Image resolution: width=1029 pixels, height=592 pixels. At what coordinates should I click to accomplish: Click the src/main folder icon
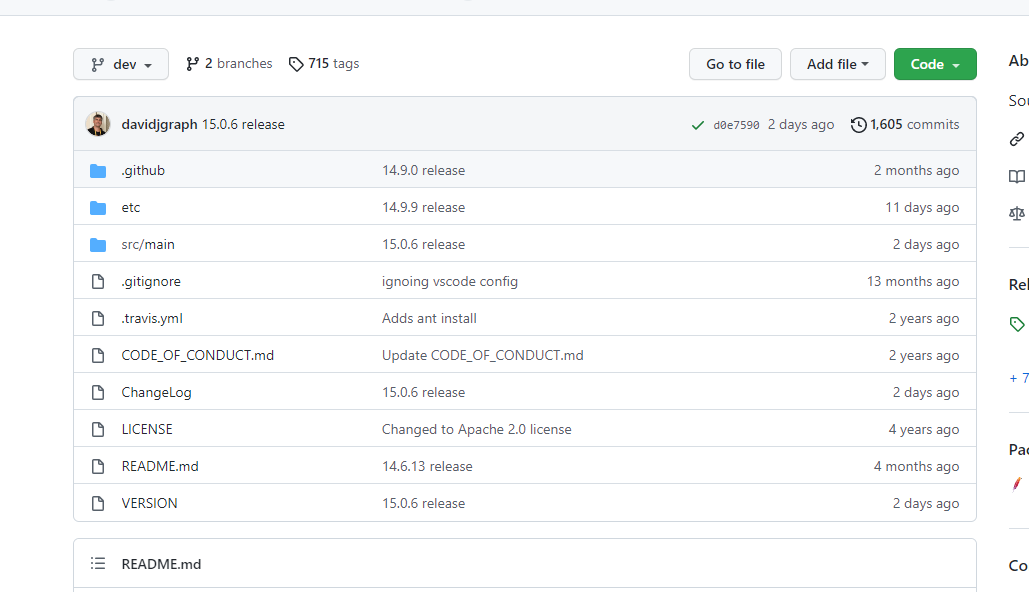click(x=98, y=245)
